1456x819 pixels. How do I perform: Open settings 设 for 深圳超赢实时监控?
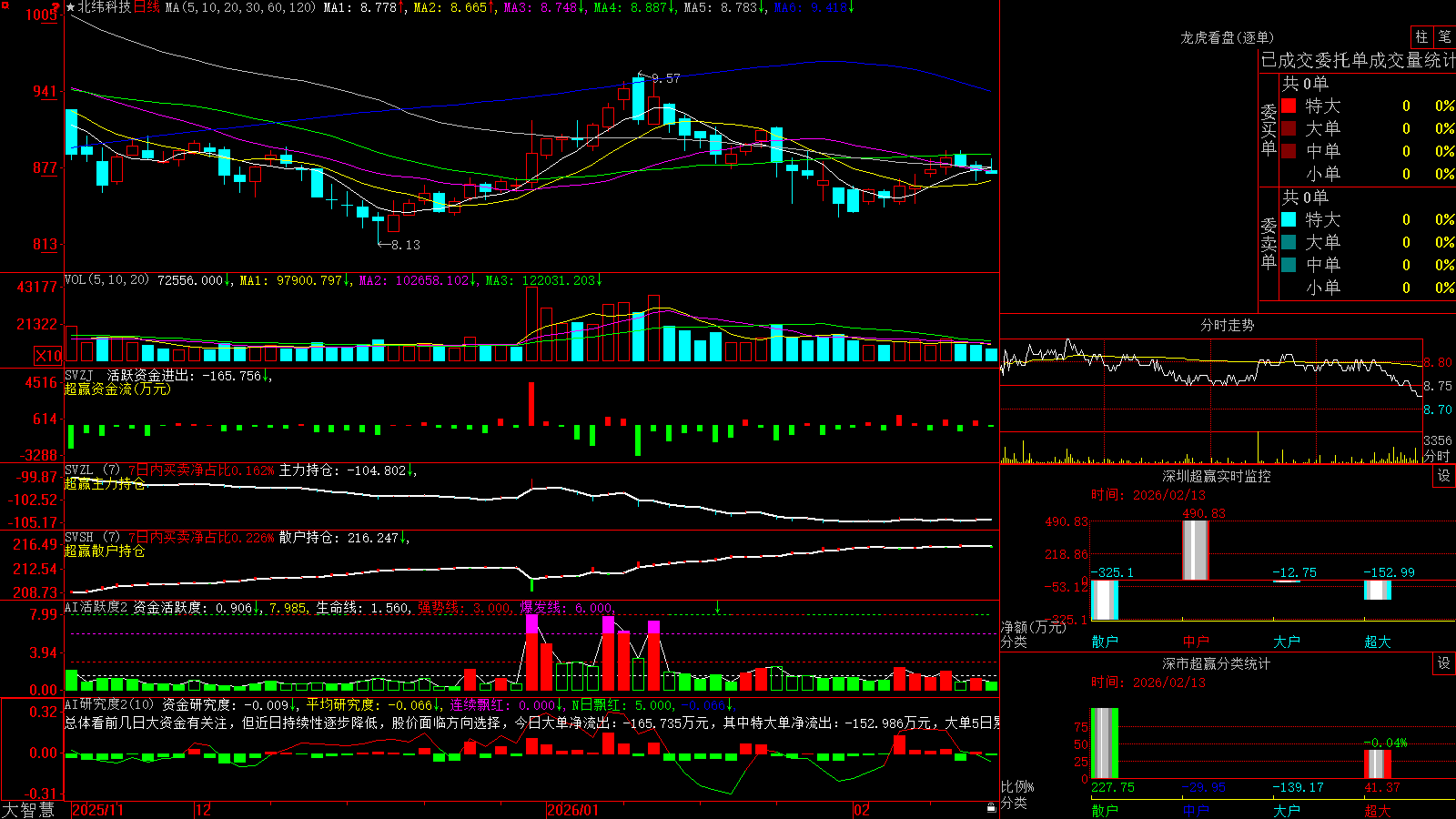click(1444, 476)
